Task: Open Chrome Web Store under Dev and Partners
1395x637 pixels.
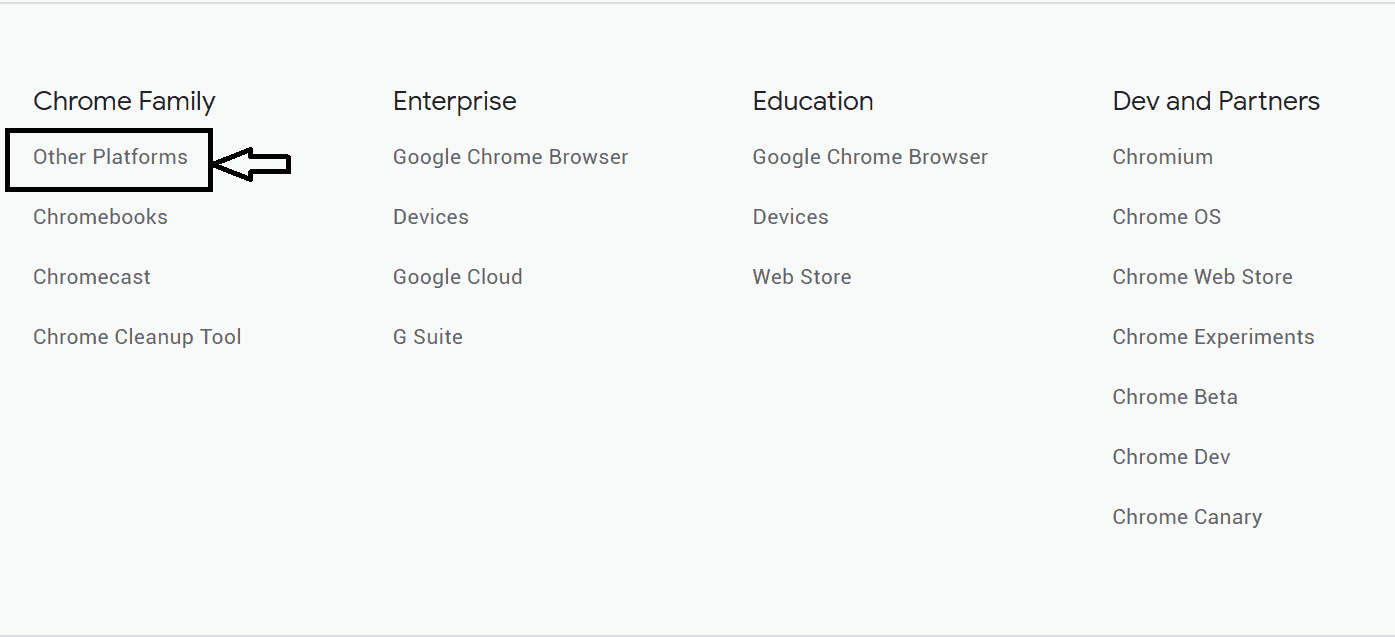Action: click(1202, 277)
